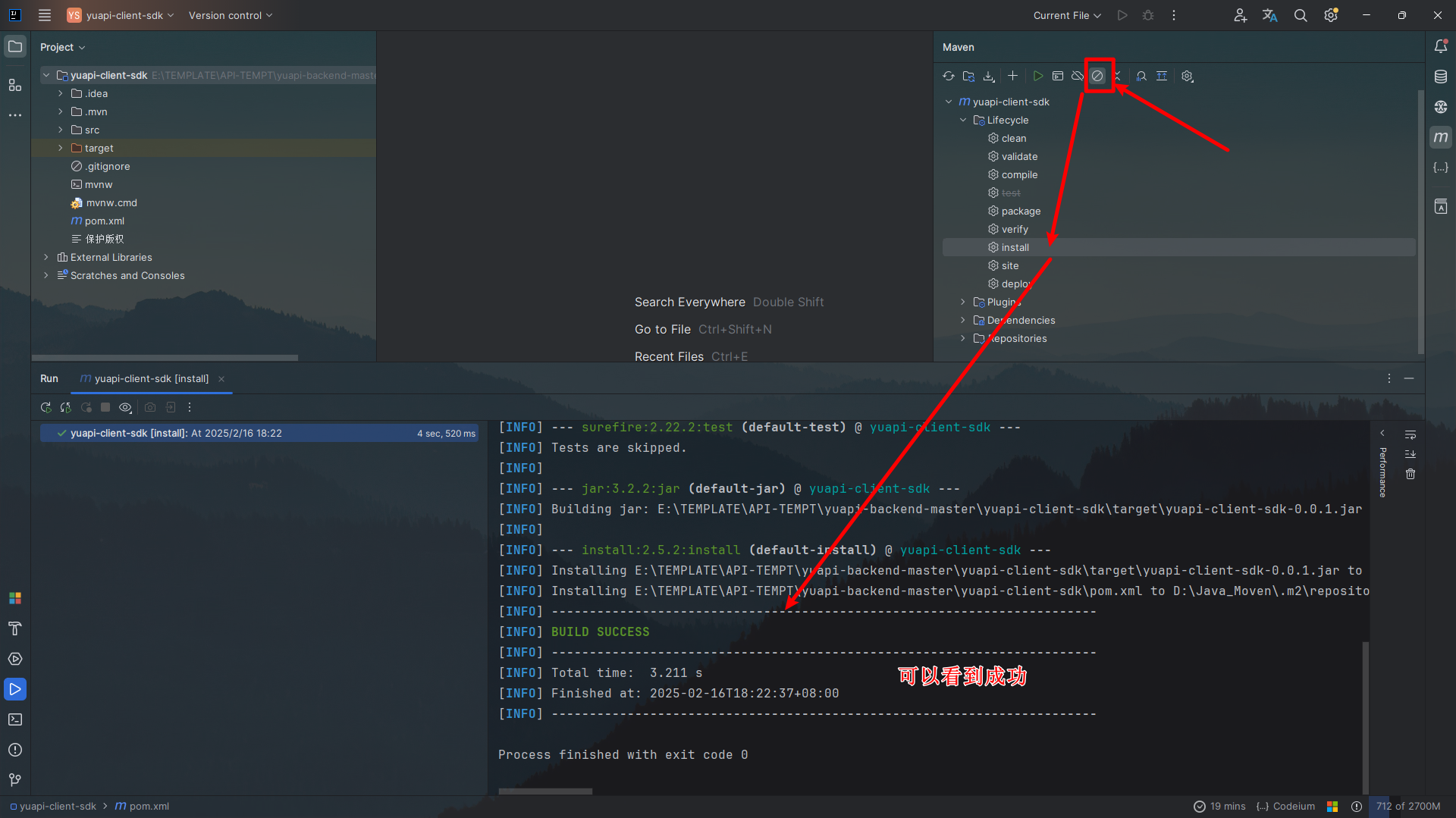
Task: Open the Build hammer tool window
Action: pos(15,628)
